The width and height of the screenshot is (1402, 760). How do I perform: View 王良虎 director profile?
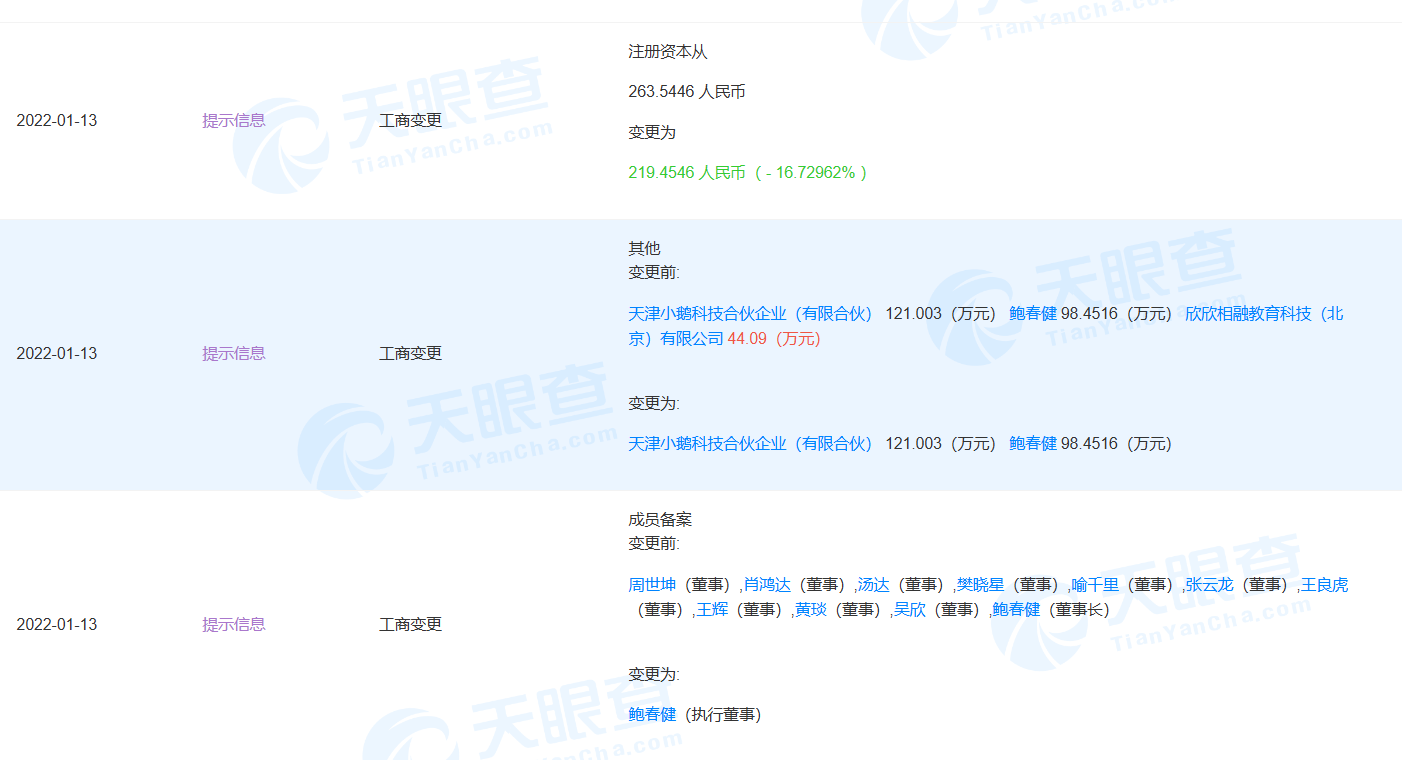click(1324, 585)
